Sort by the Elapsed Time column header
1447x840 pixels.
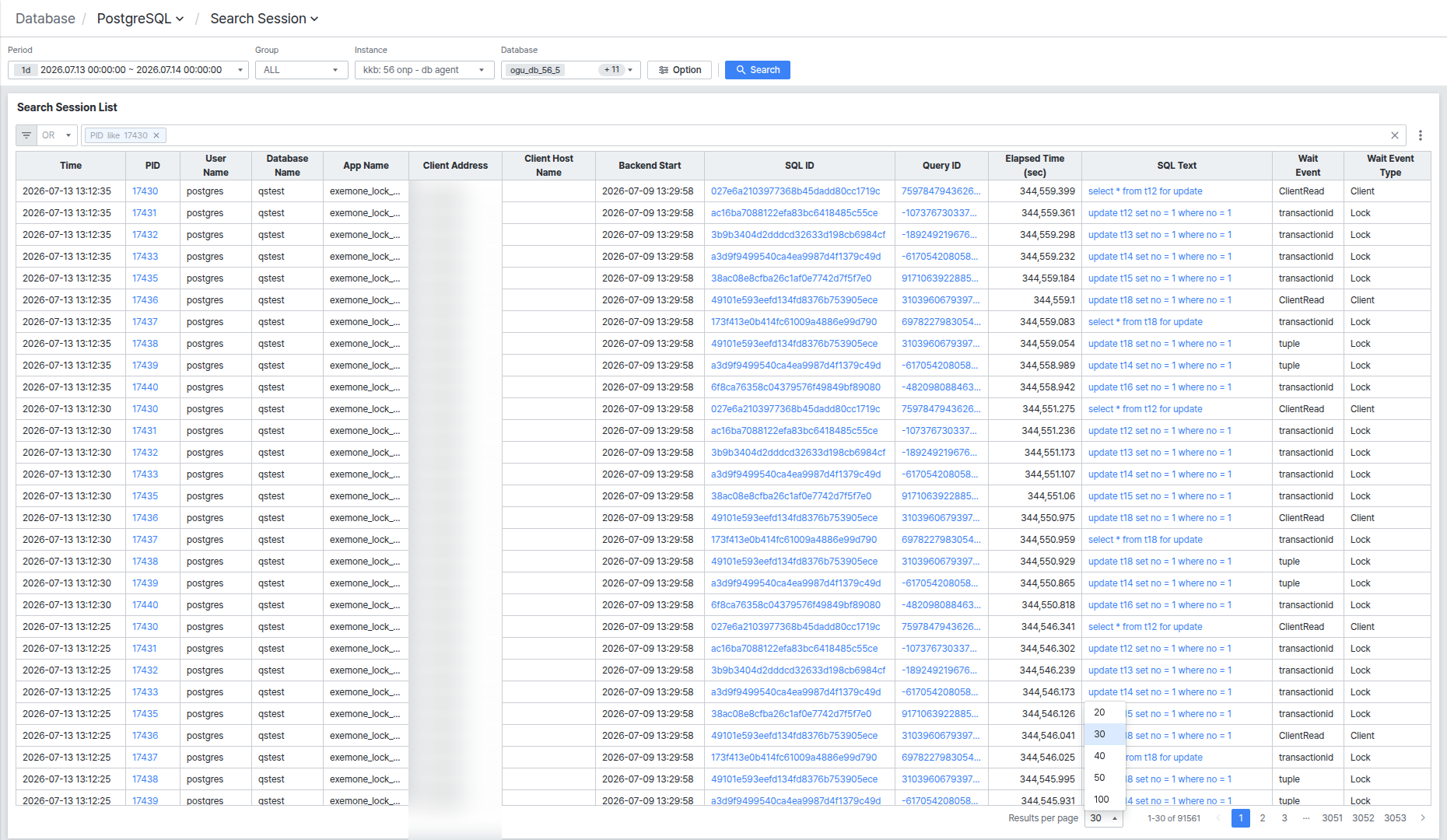pos(1034,166)
